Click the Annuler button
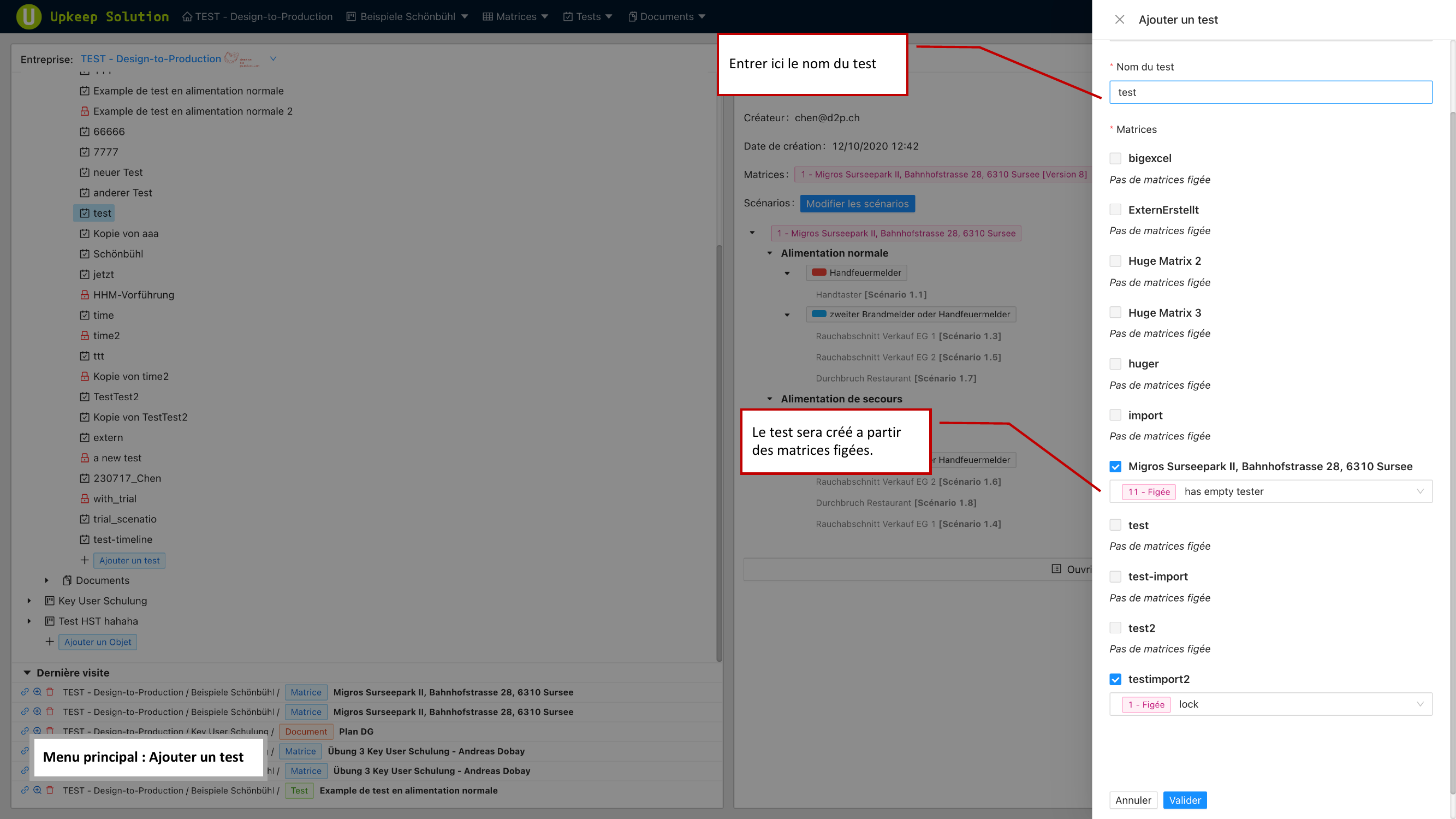This screenshot has height=819, width=1456. point(1133,800)
